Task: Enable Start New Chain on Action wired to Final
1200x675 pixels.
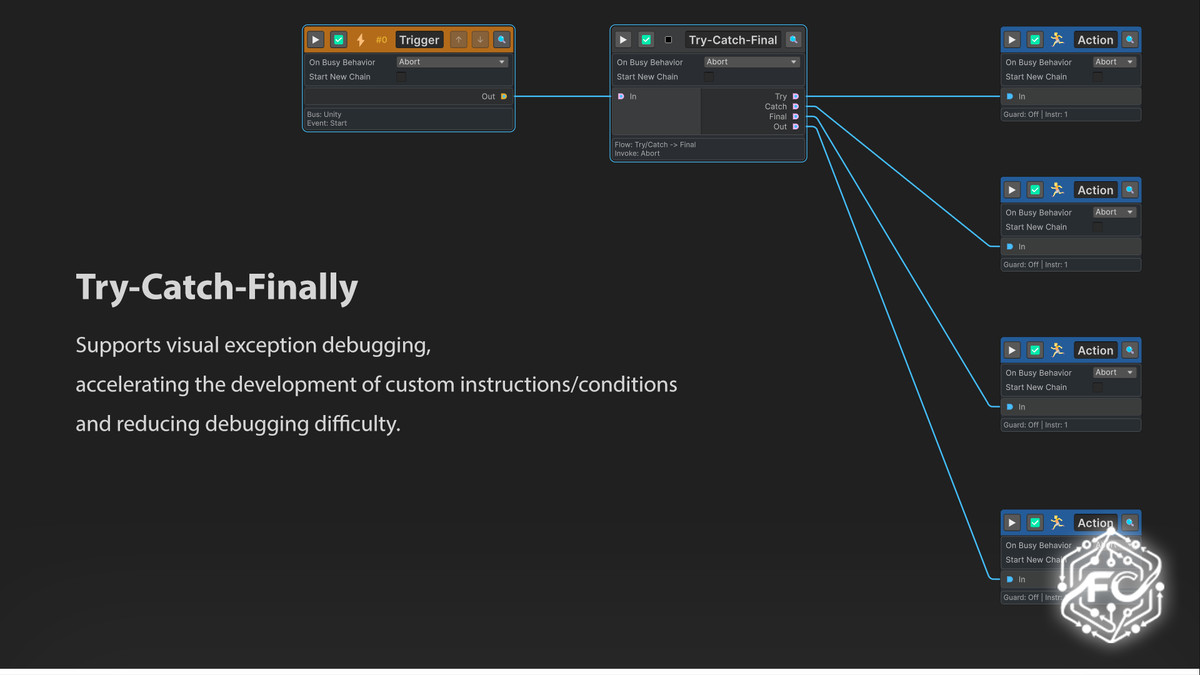Action: (1098, 386)
